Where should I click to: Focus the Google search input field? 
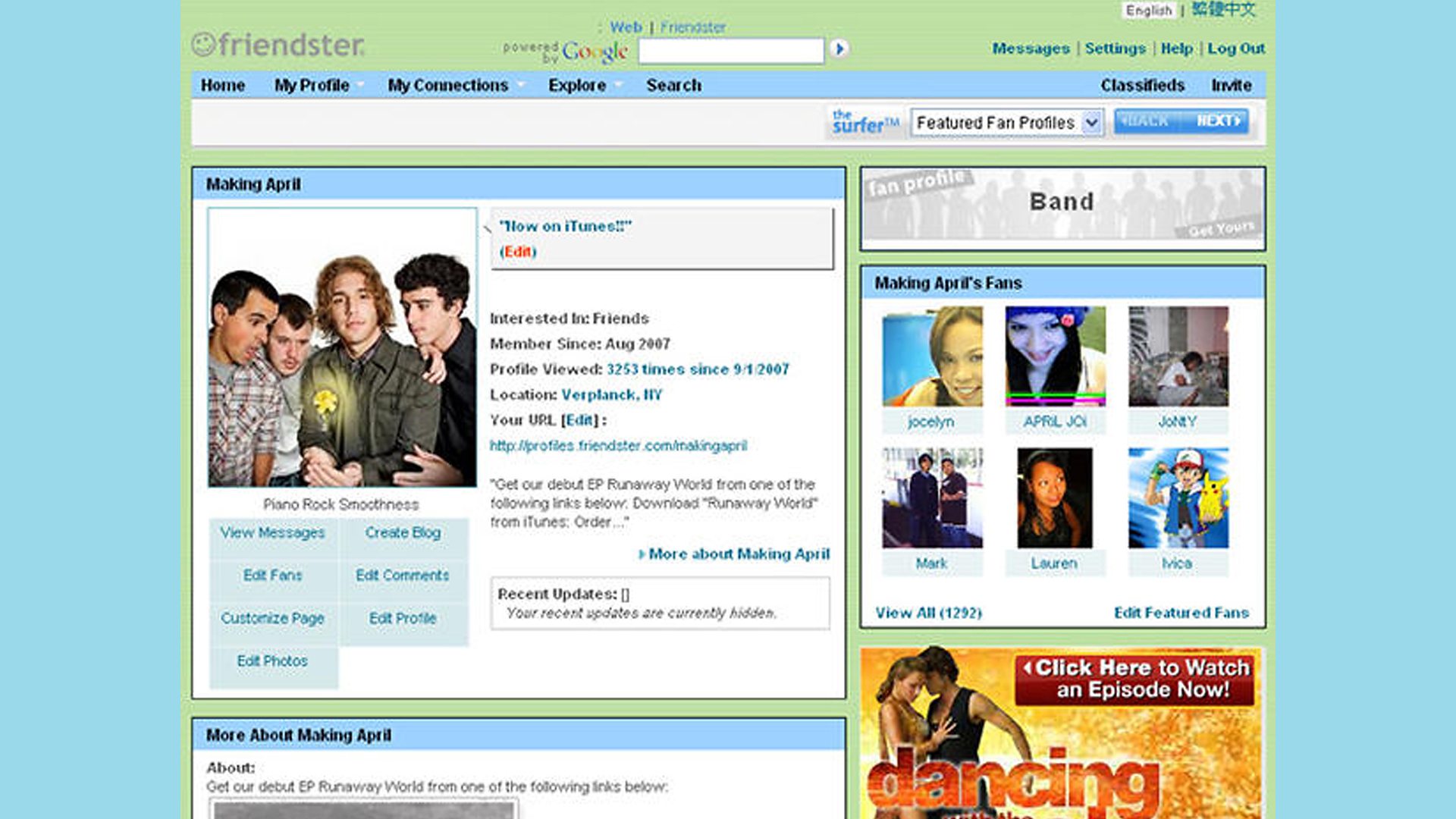pos(731,51)
